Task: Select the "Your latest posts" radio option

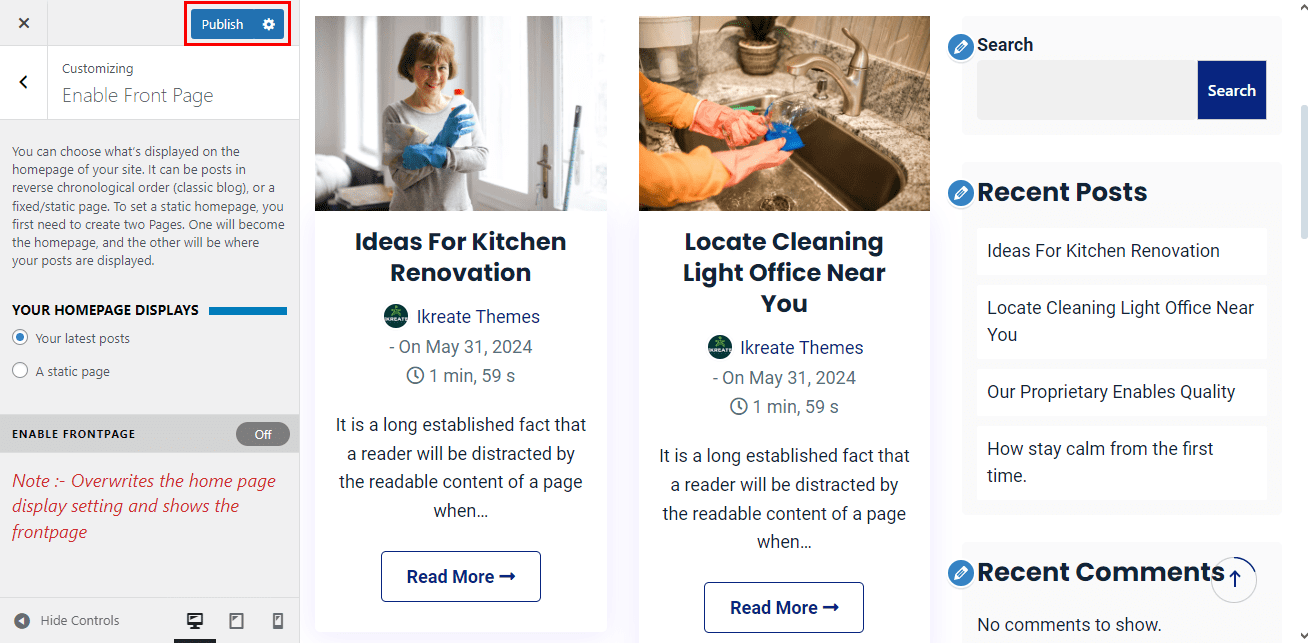Action: pos(20,338)
